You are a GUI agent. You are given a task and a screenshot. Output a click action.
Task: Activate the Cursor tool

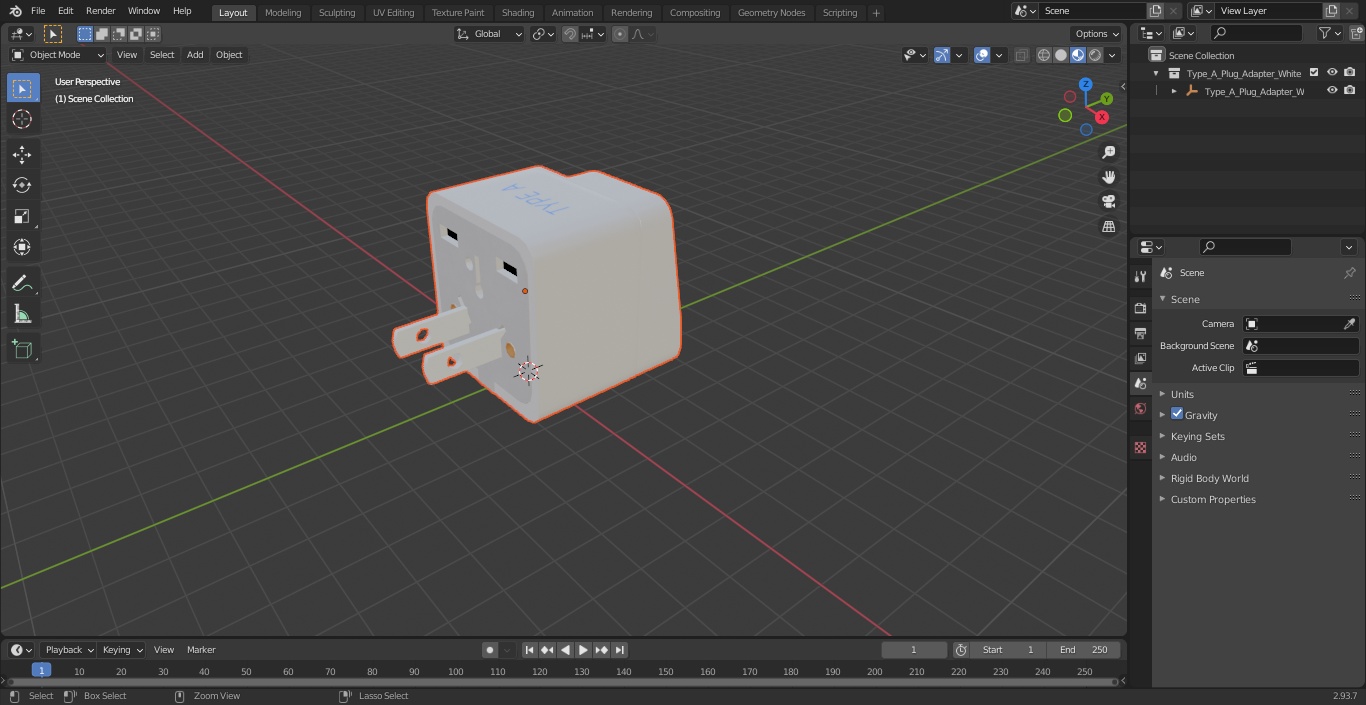(x=22, y=119)
